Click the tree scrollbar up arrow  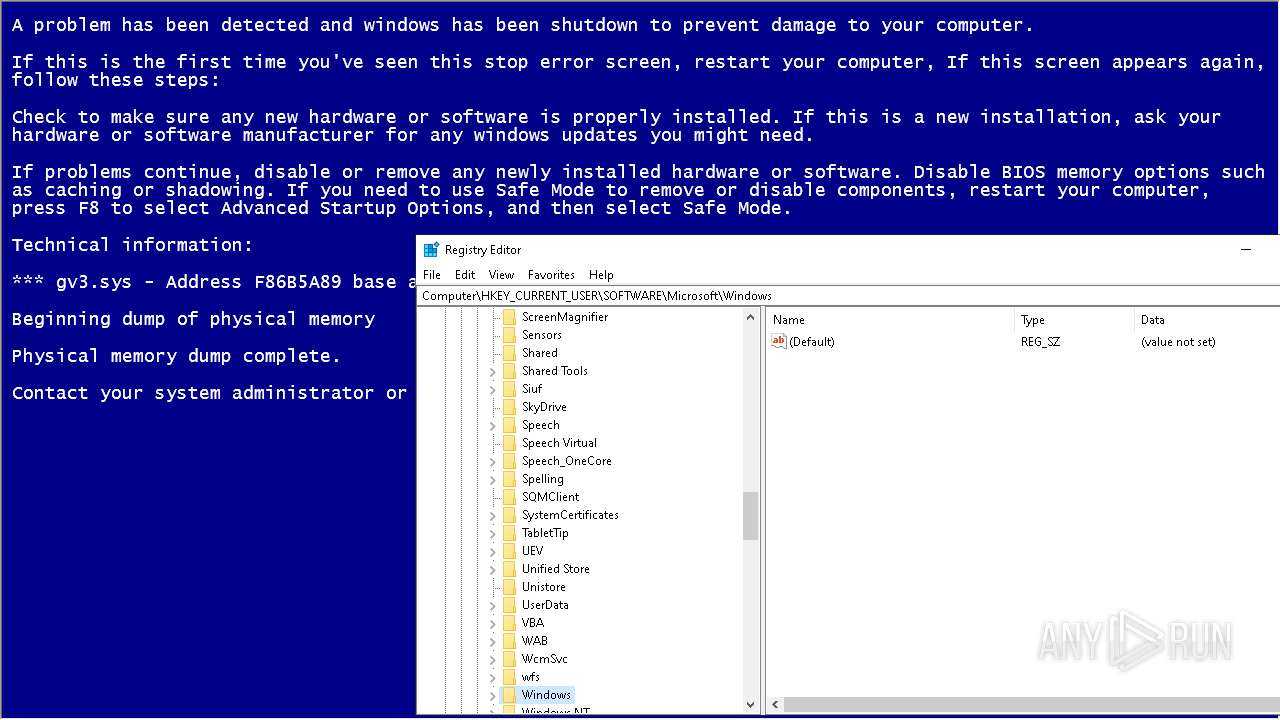[x=751, y=317]
